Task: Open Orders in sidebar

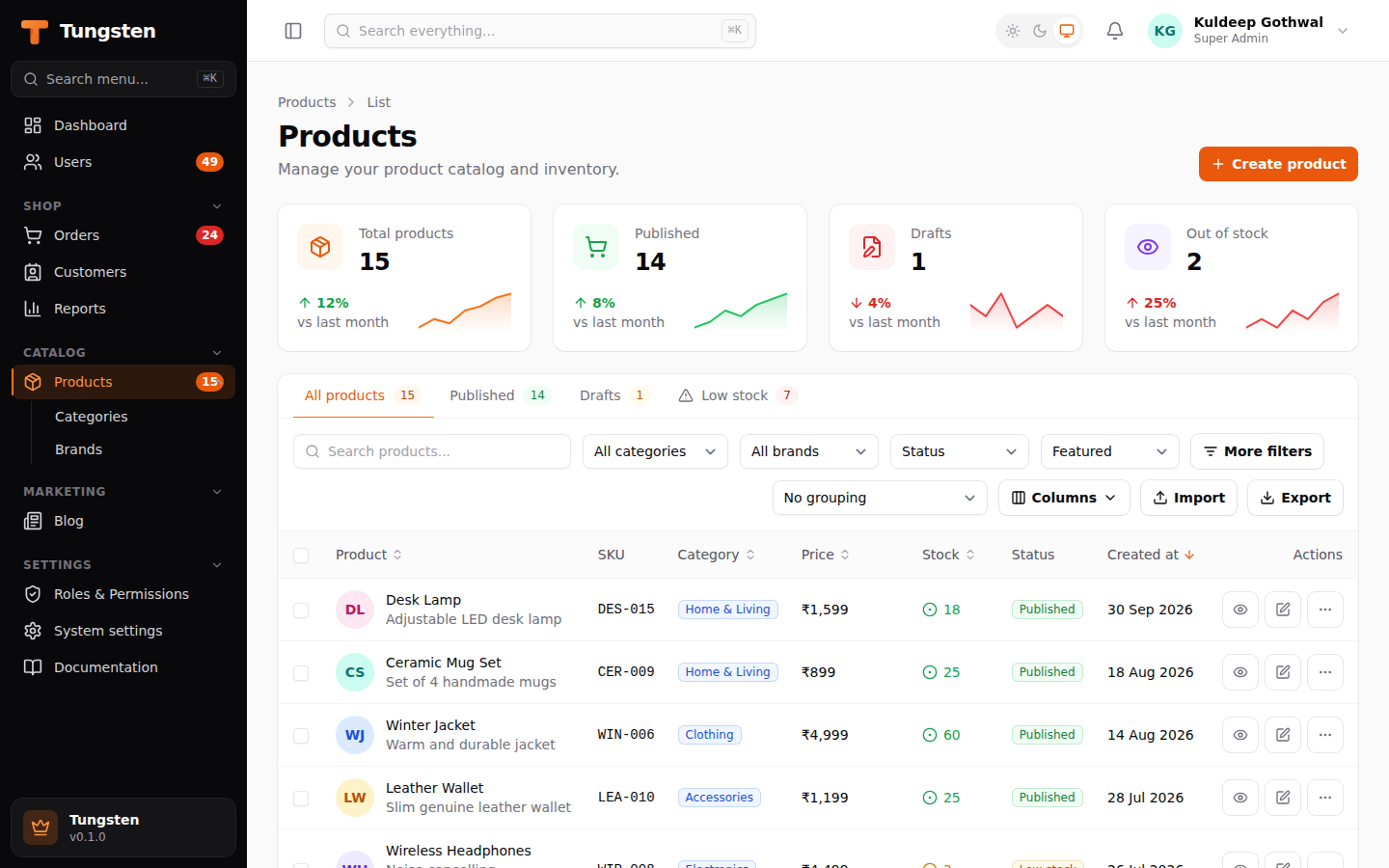Action: pyautogui.click(x=123, y=235)
